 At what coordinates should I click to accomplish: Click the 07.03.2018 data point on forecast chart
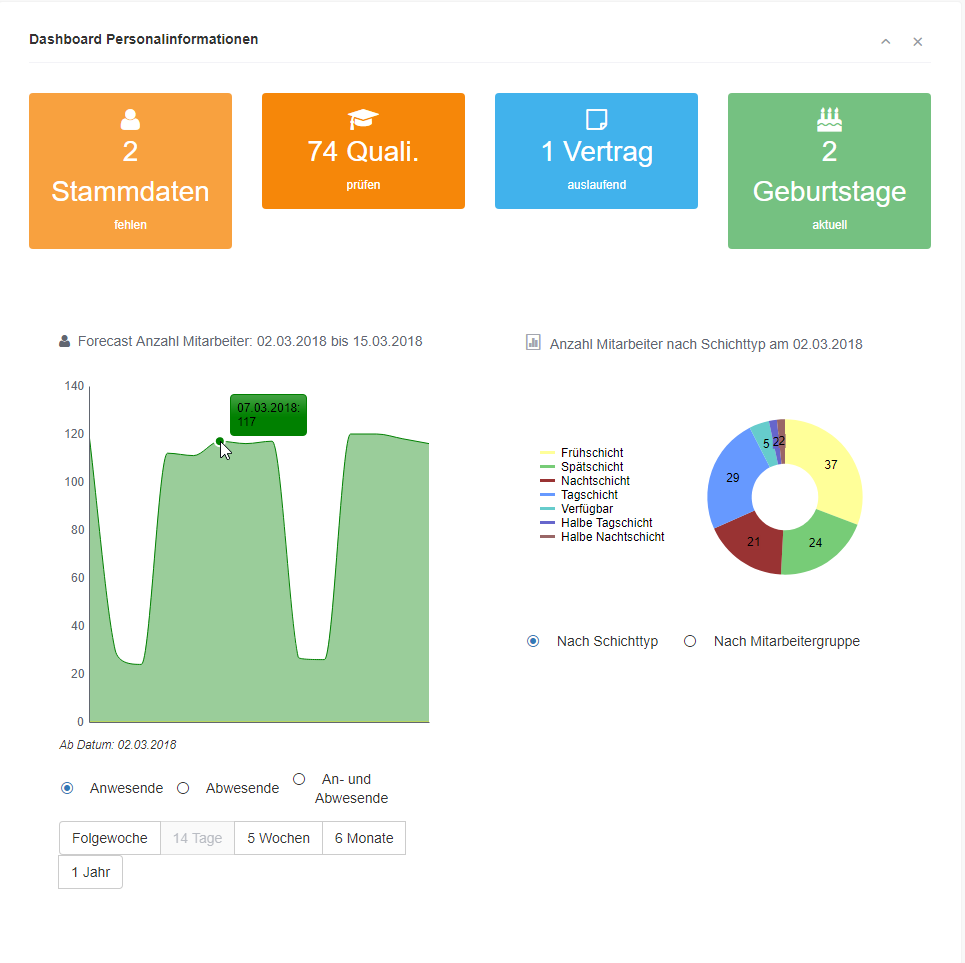click(220, 441)
